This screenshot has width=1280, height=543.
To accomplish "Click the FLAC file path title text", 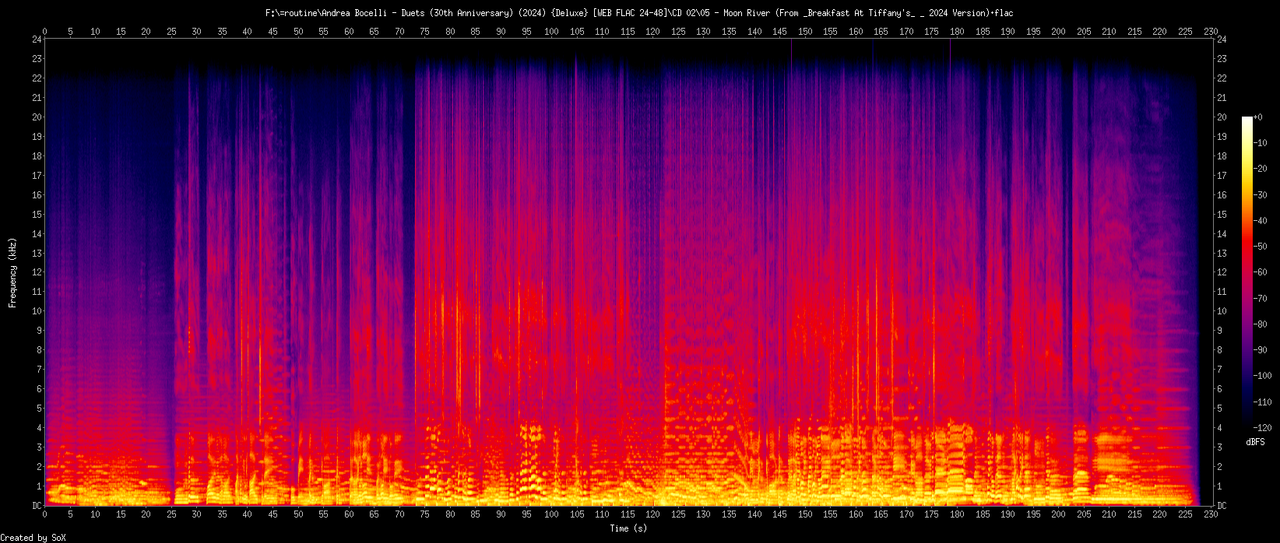I will (640, 12).
